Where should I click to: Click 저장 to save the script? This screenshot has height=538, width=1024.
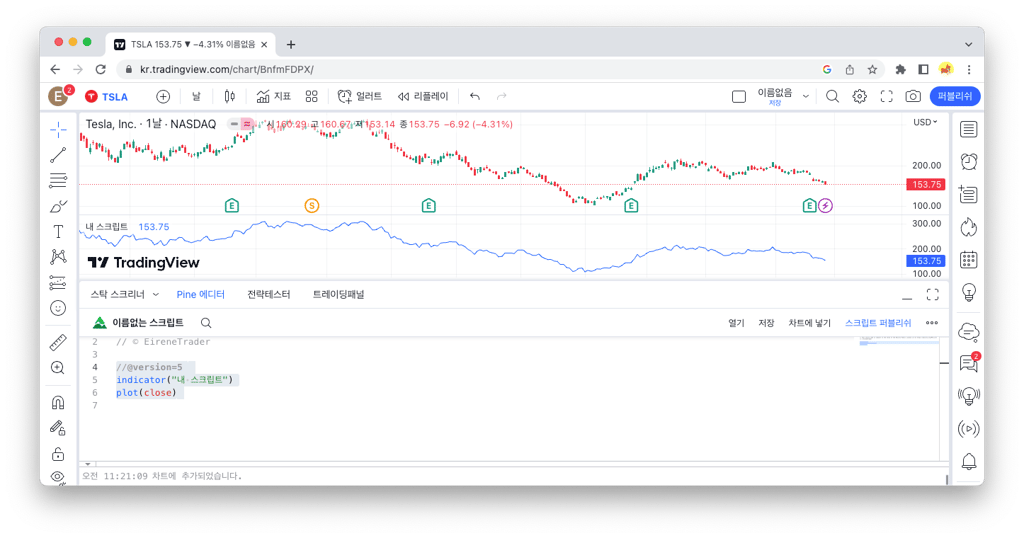click(x=766, y=323)
